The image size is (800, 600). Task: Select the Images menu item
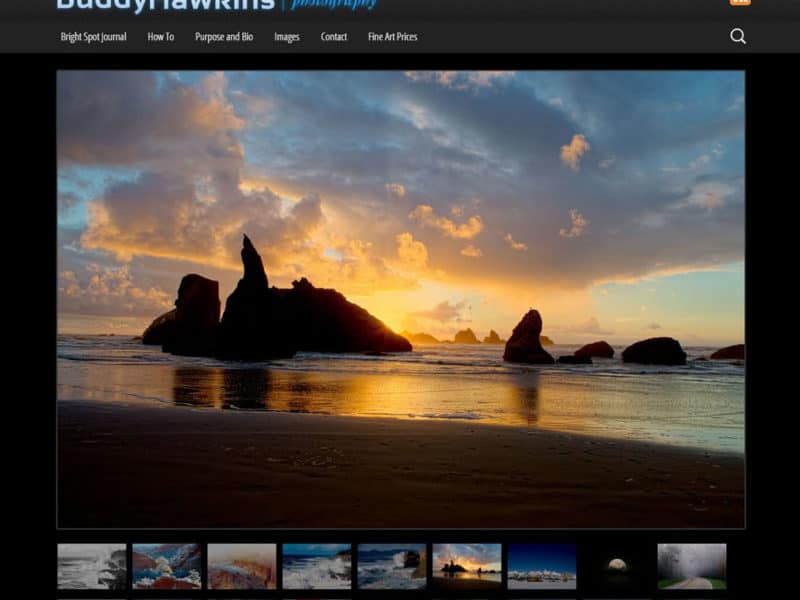pyautogui.click(x=287, y=37)
